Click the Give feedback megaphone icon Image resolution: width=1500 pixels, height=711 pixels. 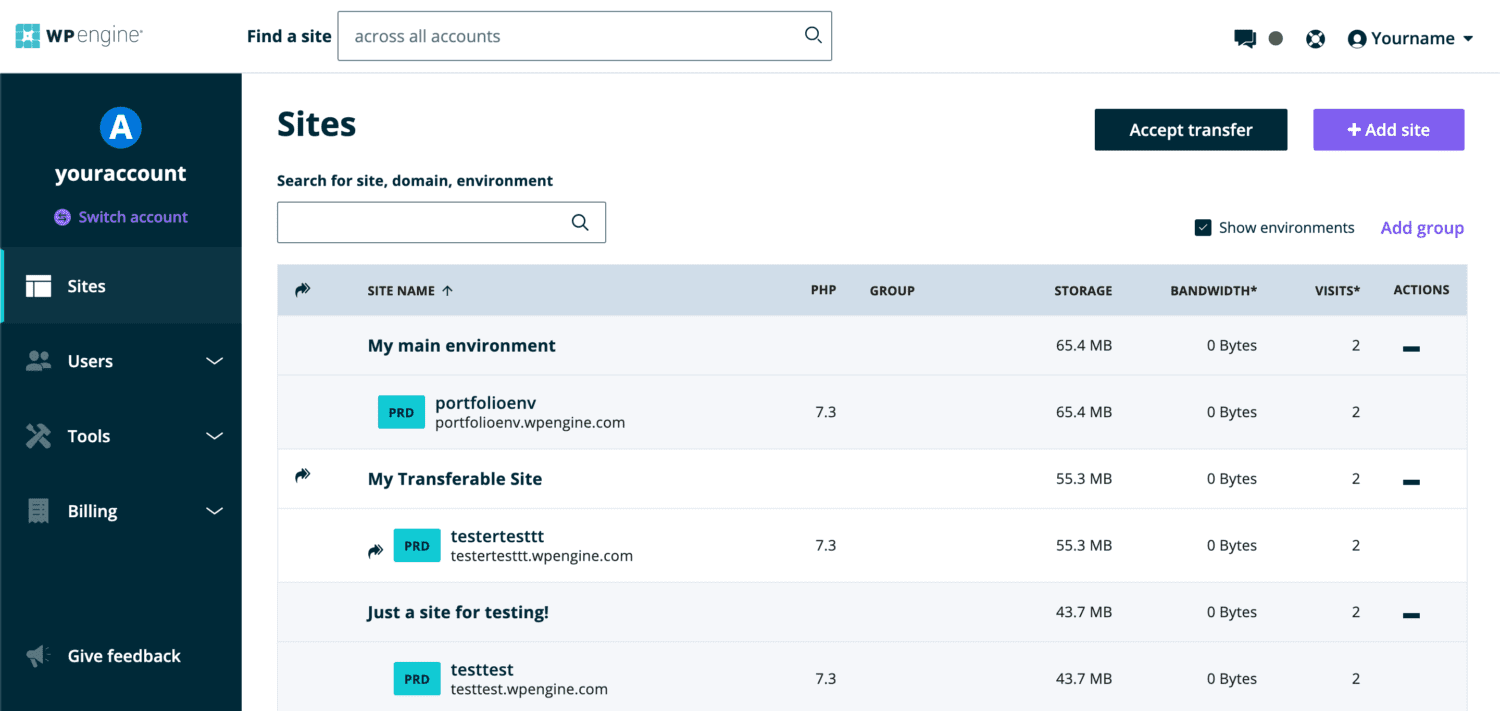click(38, 656)
